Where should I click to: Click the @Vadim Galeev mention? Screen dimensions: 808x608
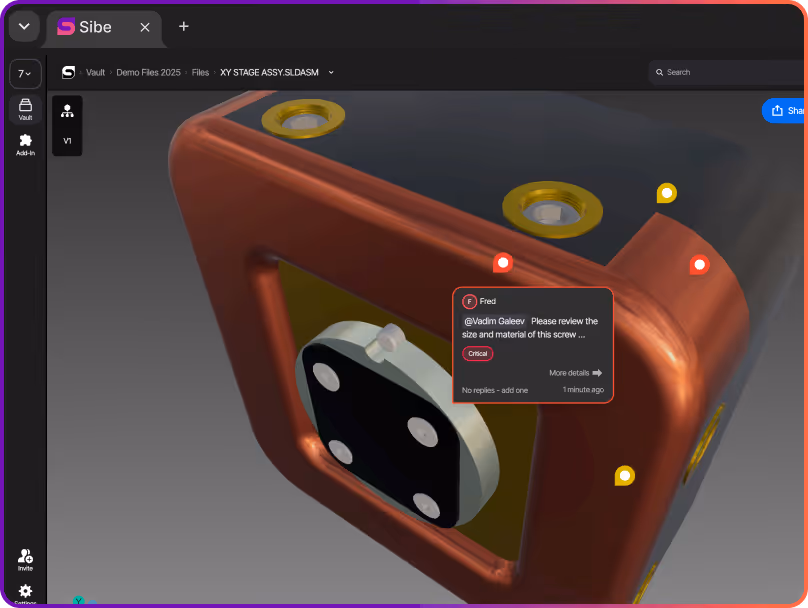pyautogui.click(x=494, y=321)
